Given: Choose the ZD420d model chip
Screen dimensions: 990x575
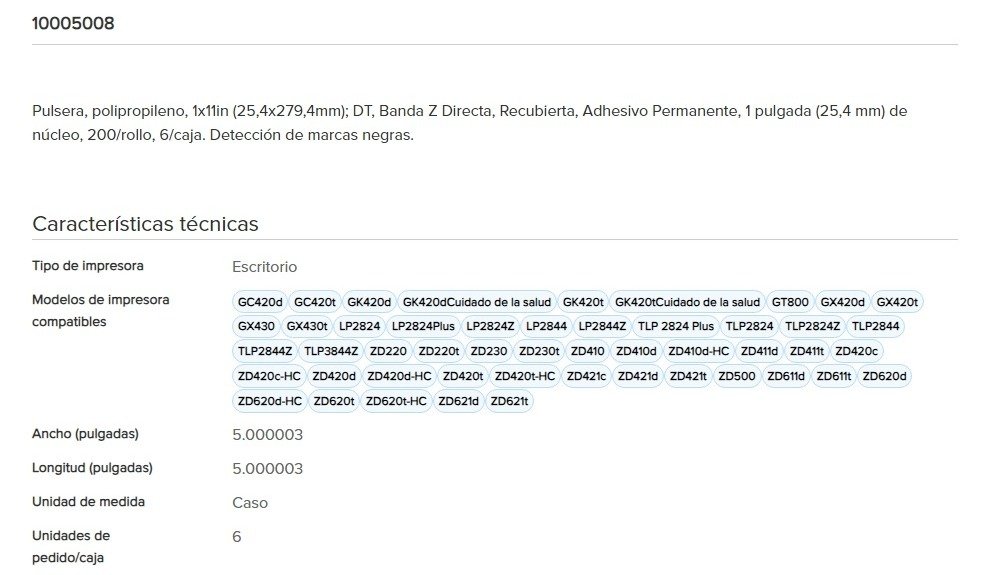Looking at the screenshot, I should tap(334, 376).
